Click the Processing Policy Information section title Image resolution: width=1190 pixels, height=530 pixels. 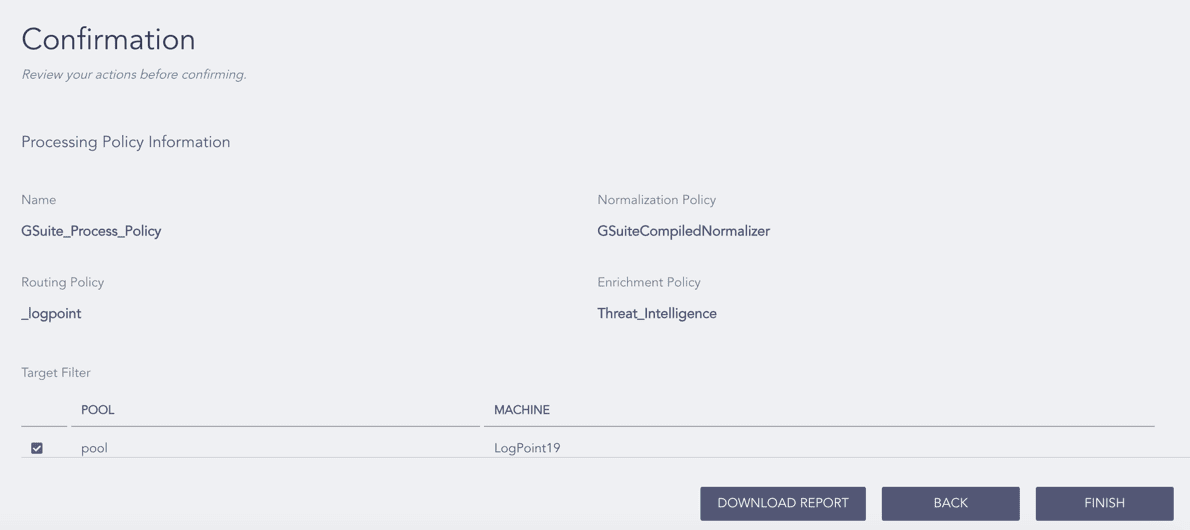point(126,142)
